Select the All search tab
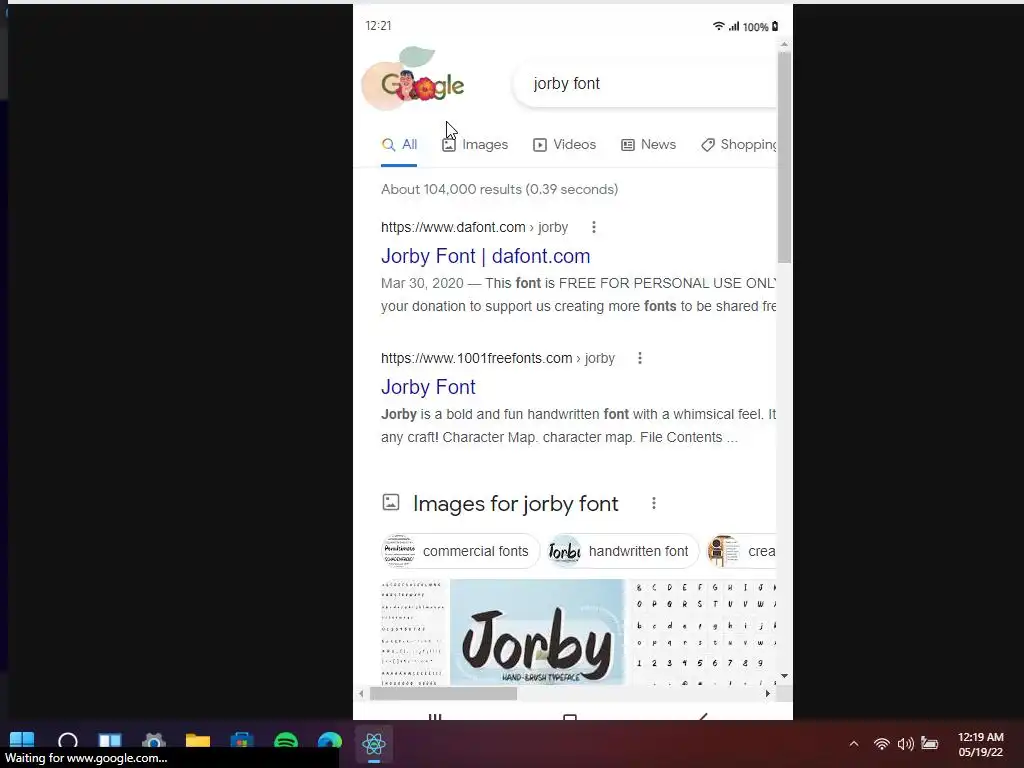 tap(399, 144)
